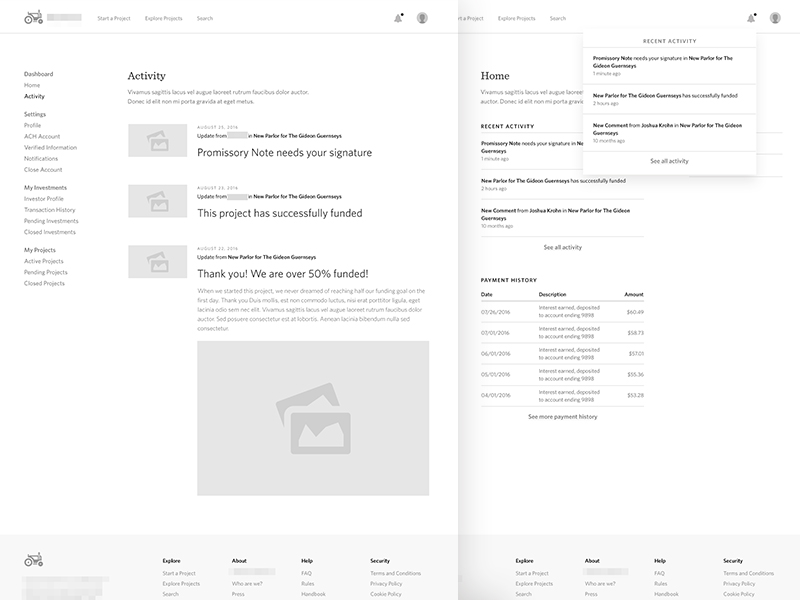Open Active Projects in the sidebar
The height and width of the screenshot is (600, 800).
[x=44, y=261]
